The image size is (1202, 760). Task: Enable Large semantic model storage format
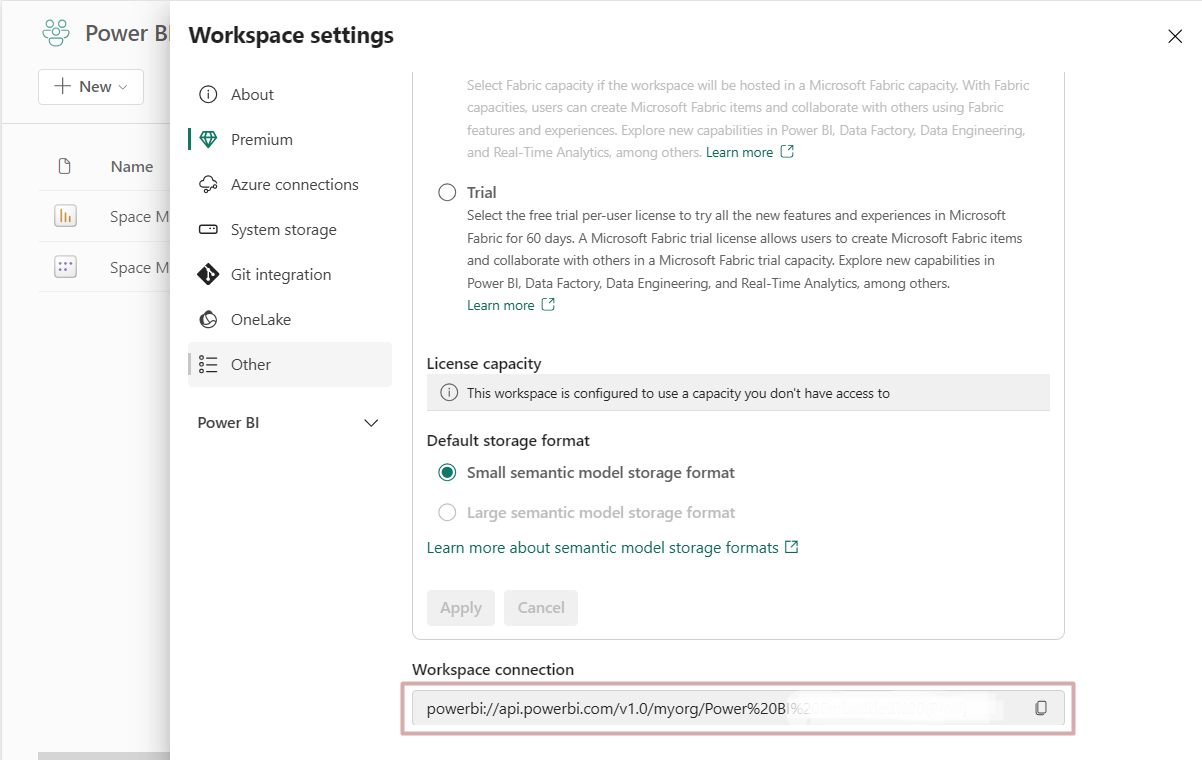click(447, 512)
